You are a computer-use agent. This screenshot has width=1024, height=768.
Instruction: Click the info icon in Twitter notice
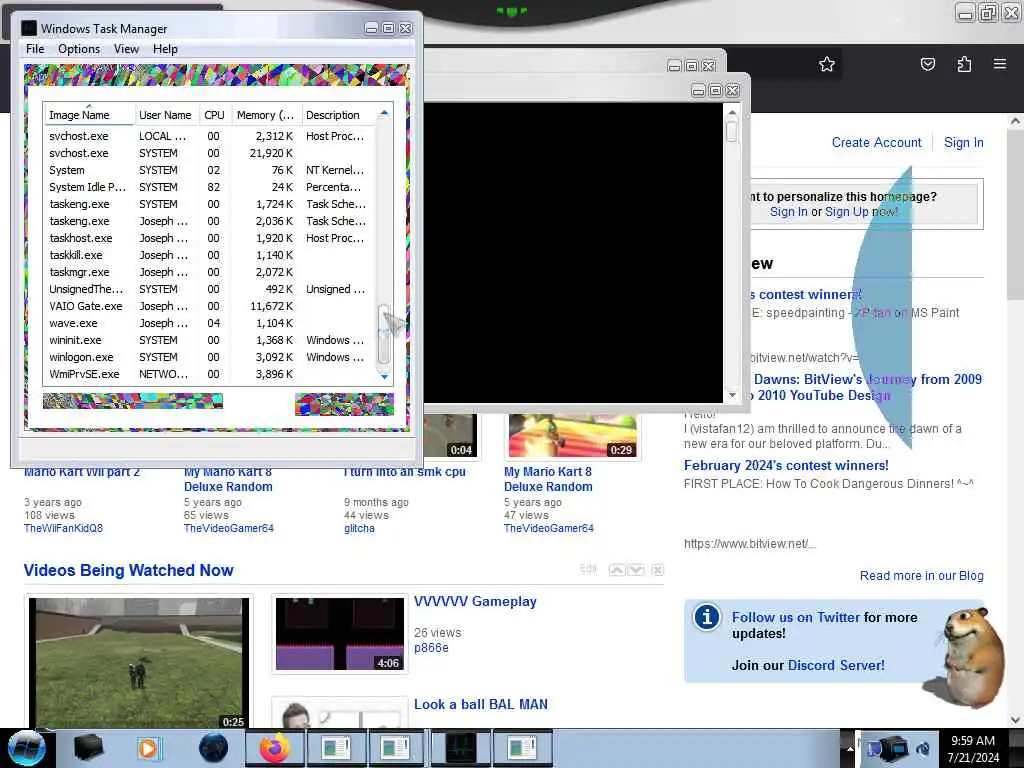tap(707, 617)
